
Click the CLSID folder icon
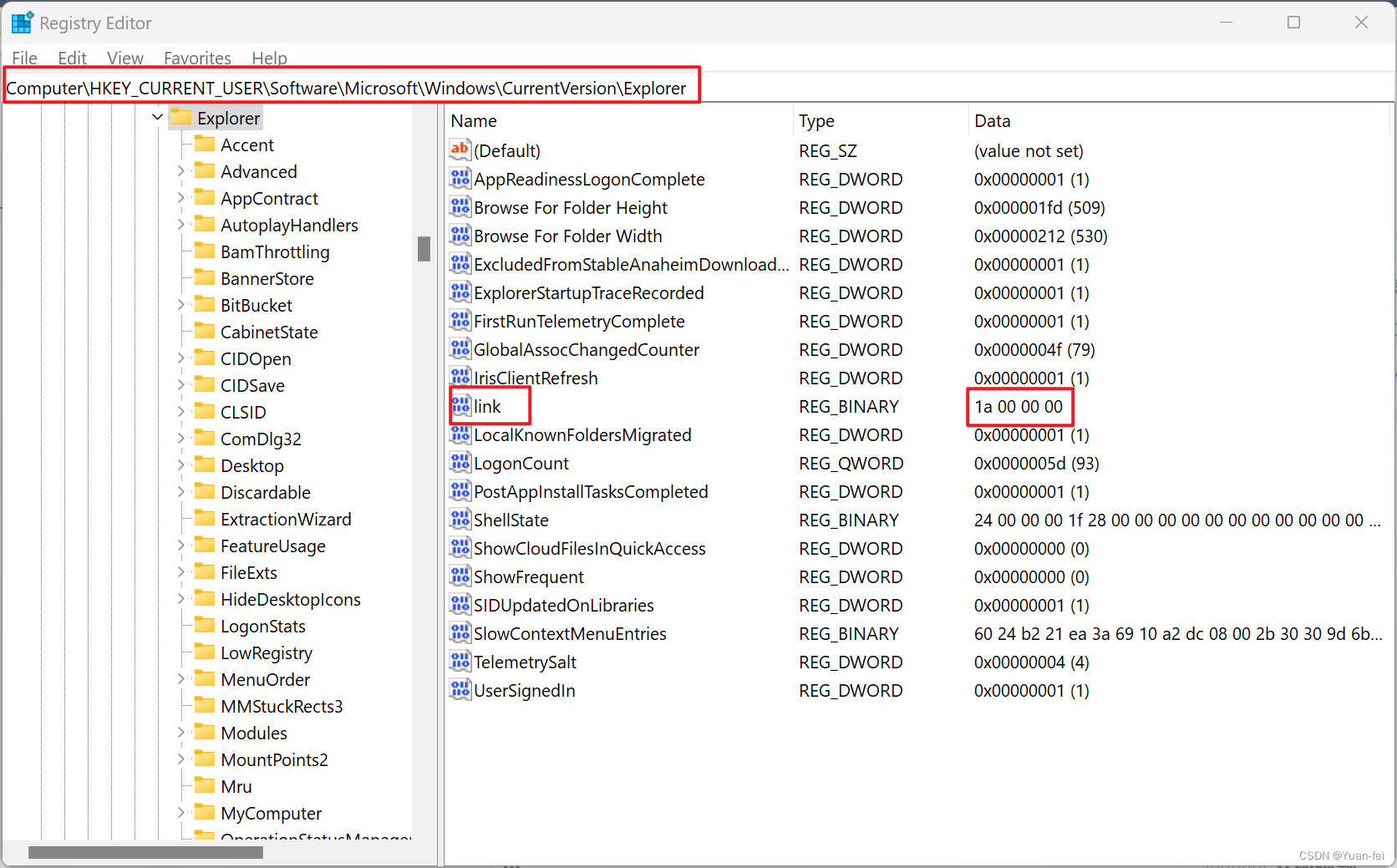click(x=206, y=412)
